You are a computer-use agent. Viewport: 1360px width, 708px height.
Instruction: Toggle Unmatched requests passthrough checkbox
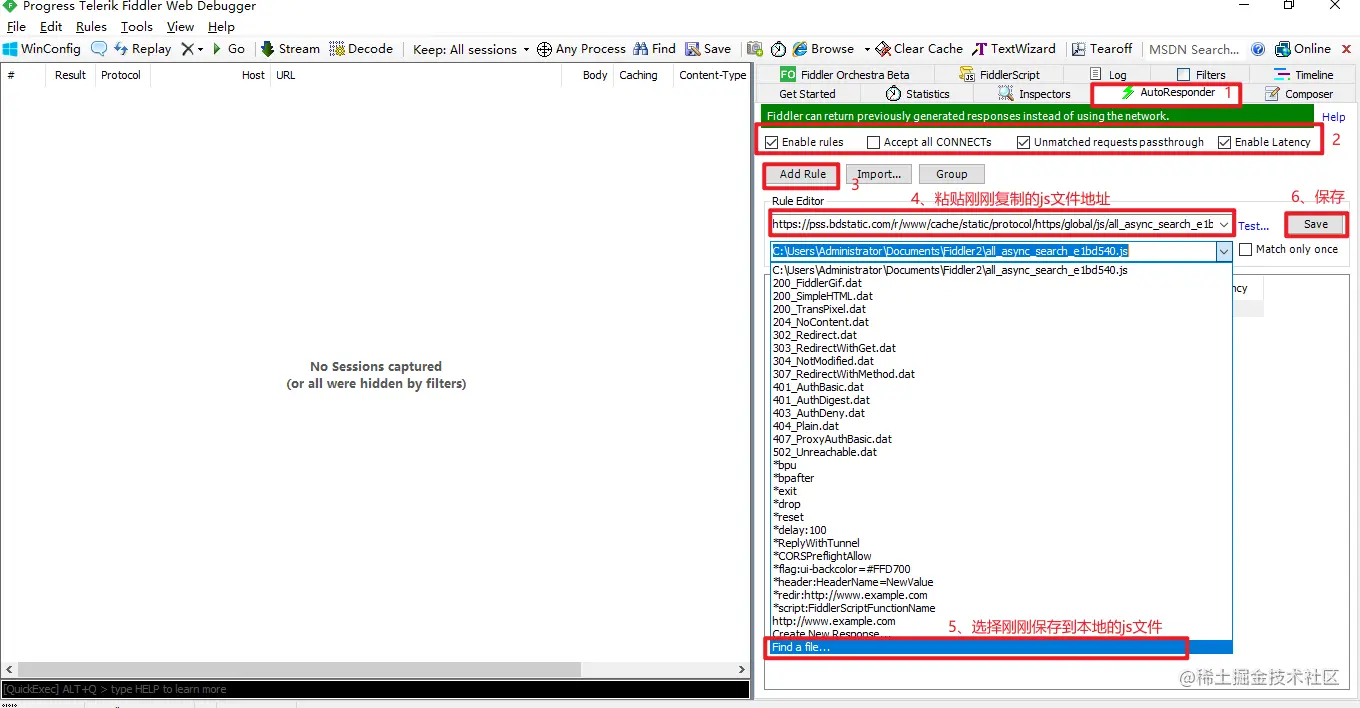pos(1023,142)
